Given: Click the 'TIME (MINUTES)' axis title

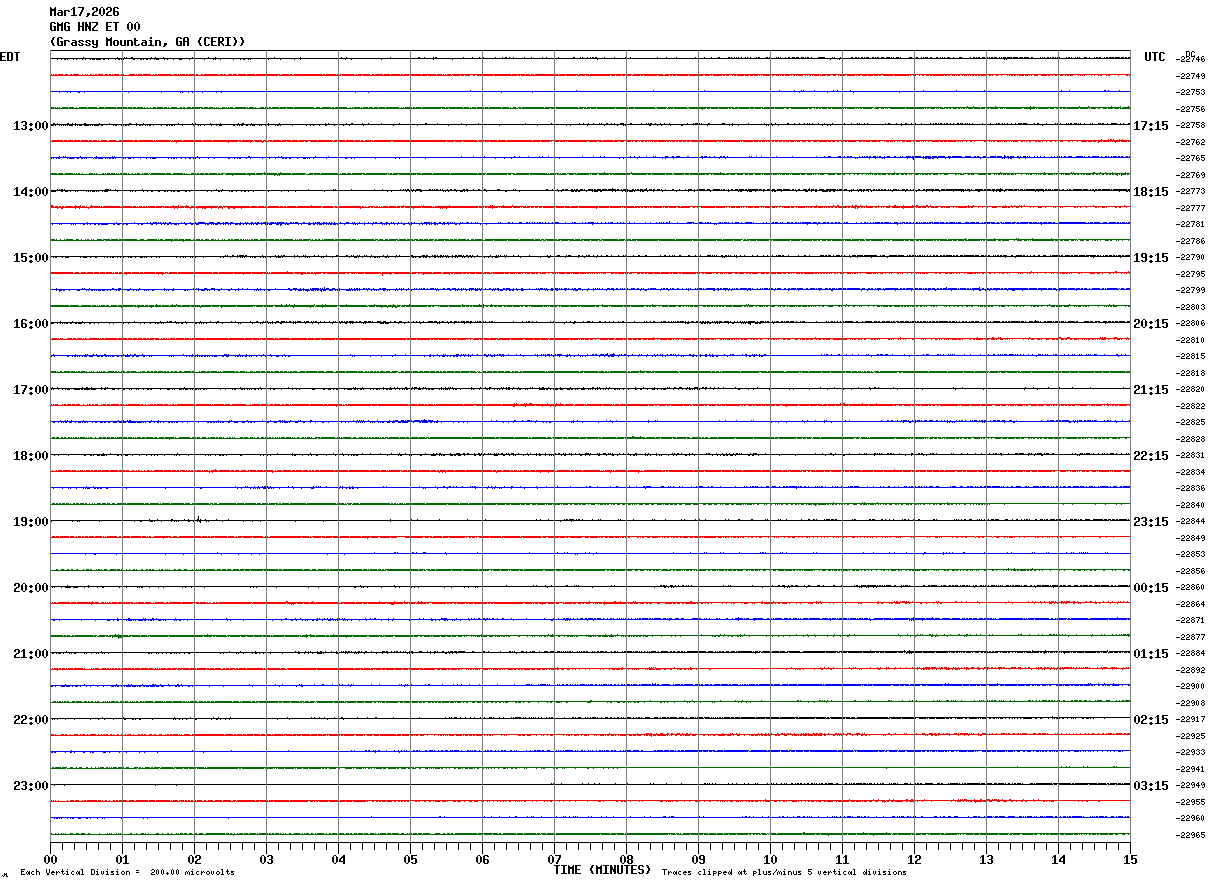Looking at the screenshot, I should click(602, 870).
